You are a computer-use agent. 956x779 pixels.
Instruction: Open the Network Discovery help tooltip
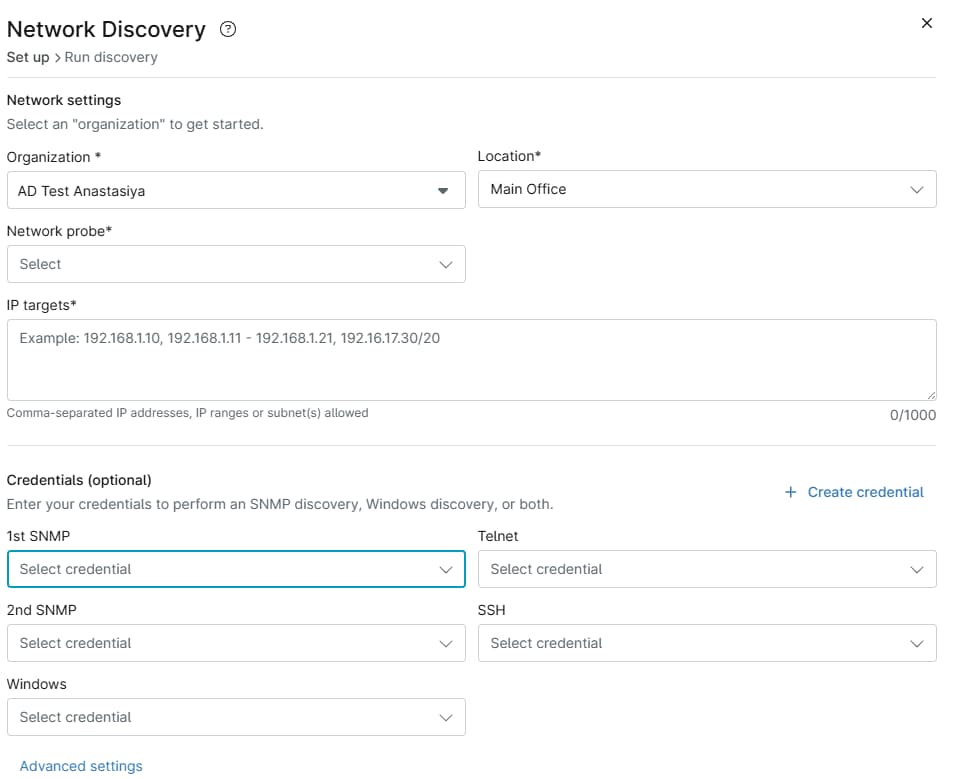(227, 29)
